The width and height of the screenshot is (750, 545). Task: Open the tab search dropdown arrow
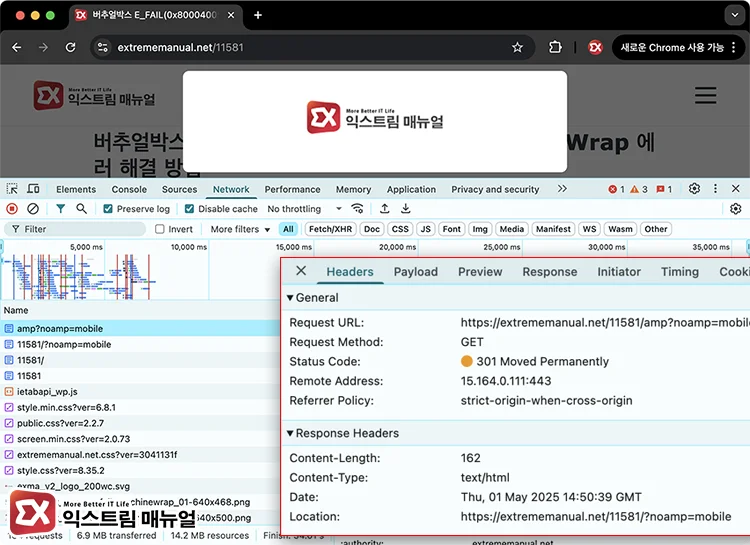(735, 15)
